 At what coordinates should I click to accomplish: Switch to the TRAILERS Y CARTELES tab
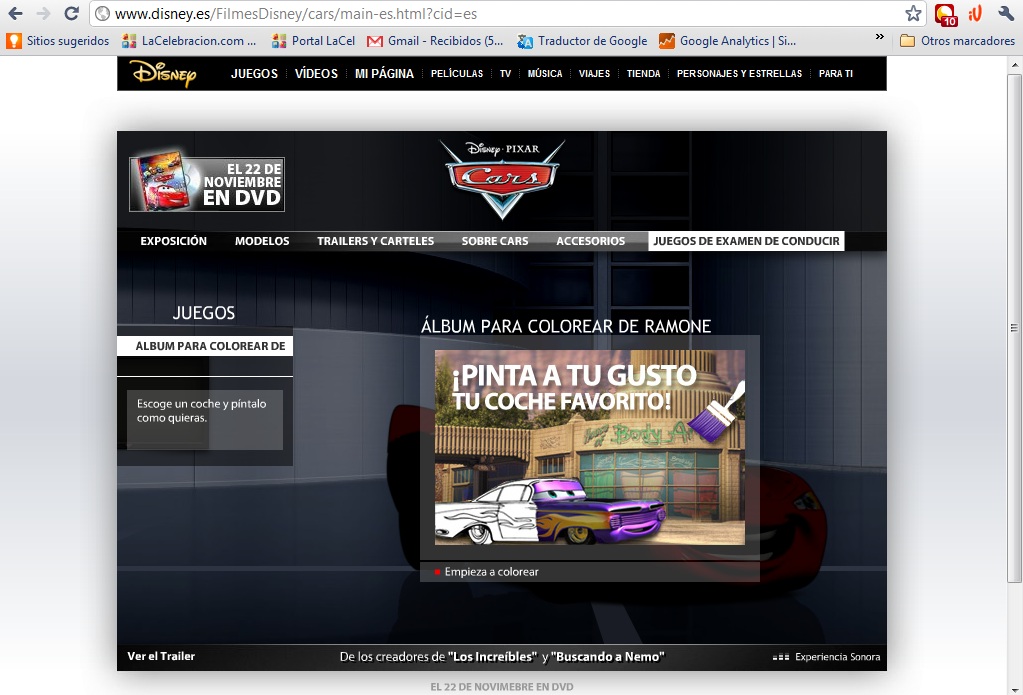[375, 241]
